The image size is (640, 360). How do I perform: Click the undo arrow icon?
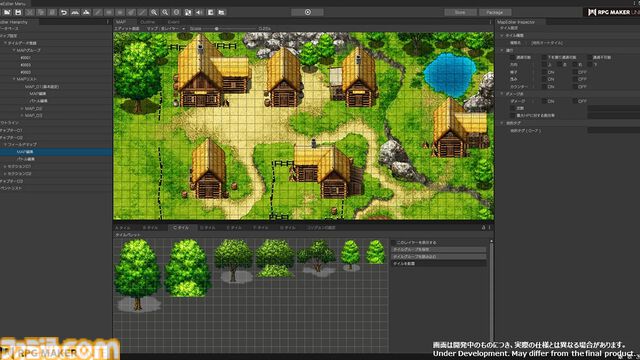coord(64,12)
